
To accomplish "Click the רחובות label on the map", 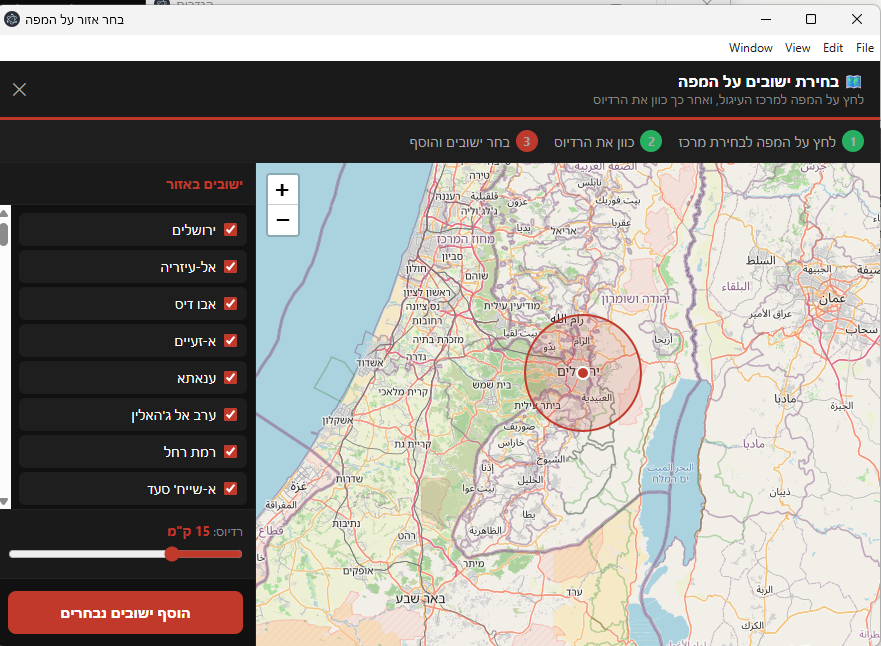I will [427, 321].
